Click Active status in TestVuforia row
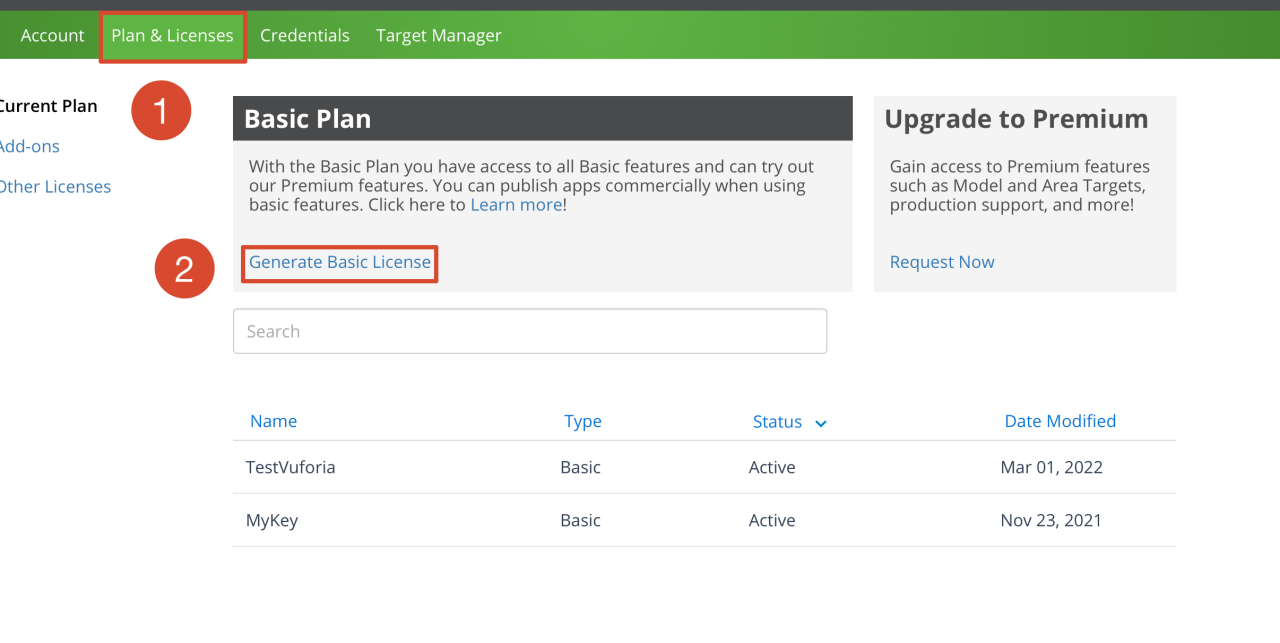The height and width of the screenshot is (643, 1280). pos(772,467)
